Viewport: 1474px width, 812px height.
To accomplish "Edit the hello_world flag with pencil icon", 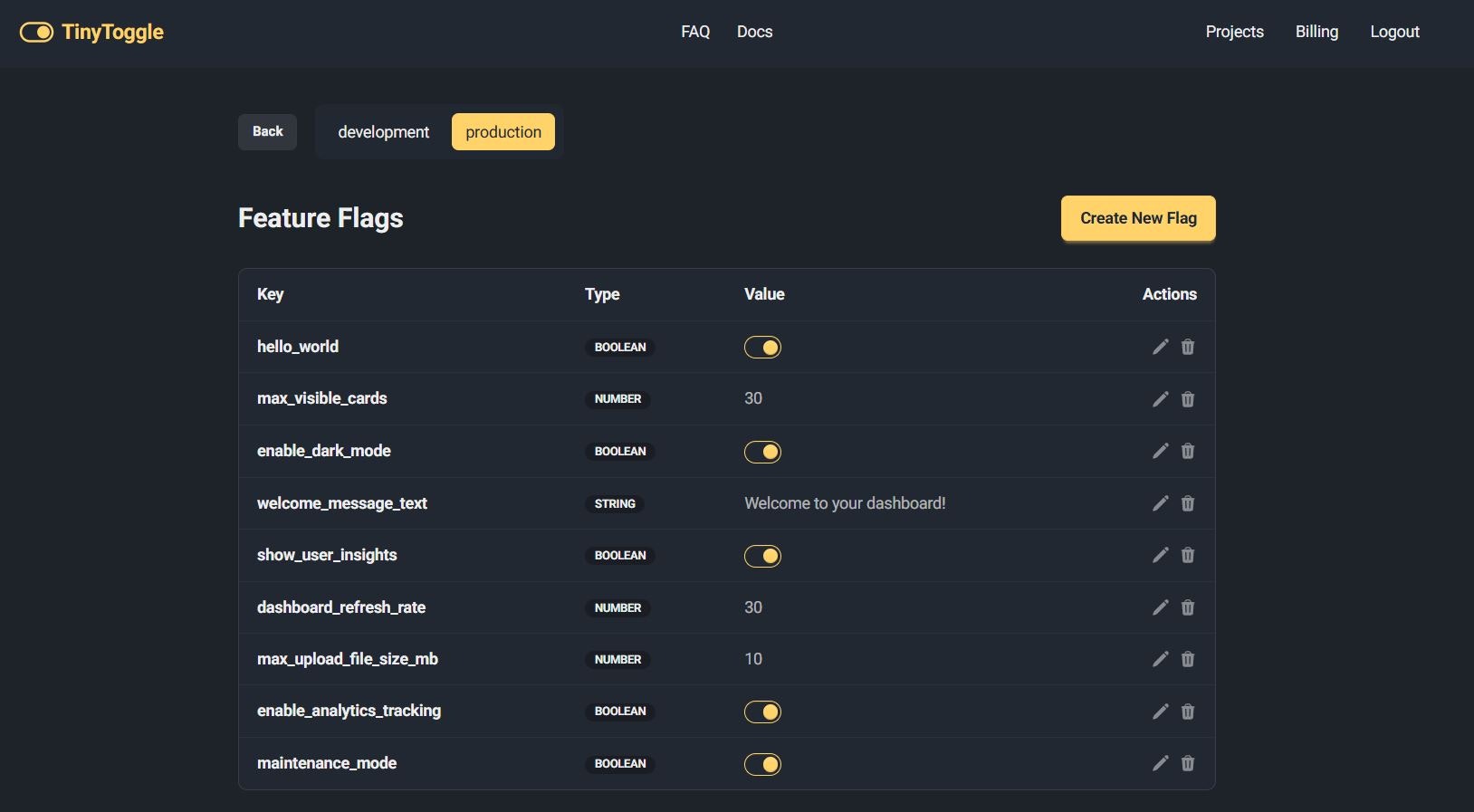I will pyautogui.click(x=1160, y=347).
